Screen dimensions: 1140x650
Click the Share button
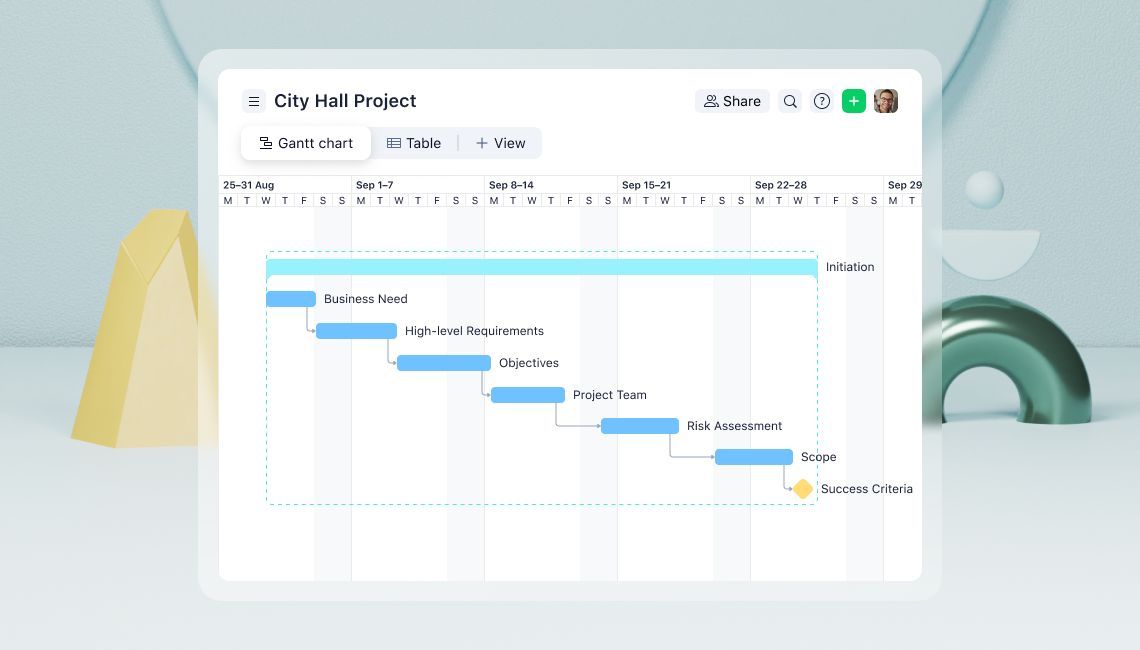pos(732,101)
